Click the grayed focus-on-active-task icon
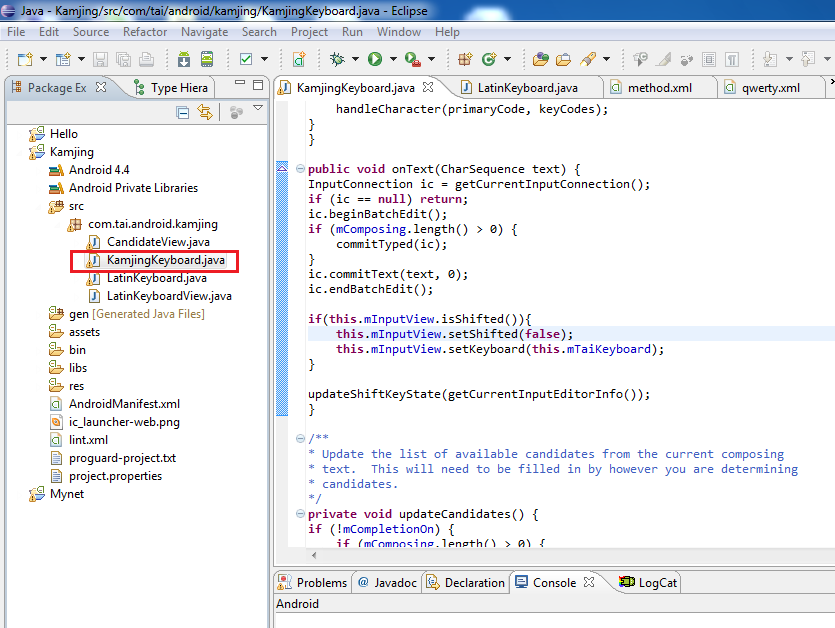The image size is (835, 628). (236, 112)
